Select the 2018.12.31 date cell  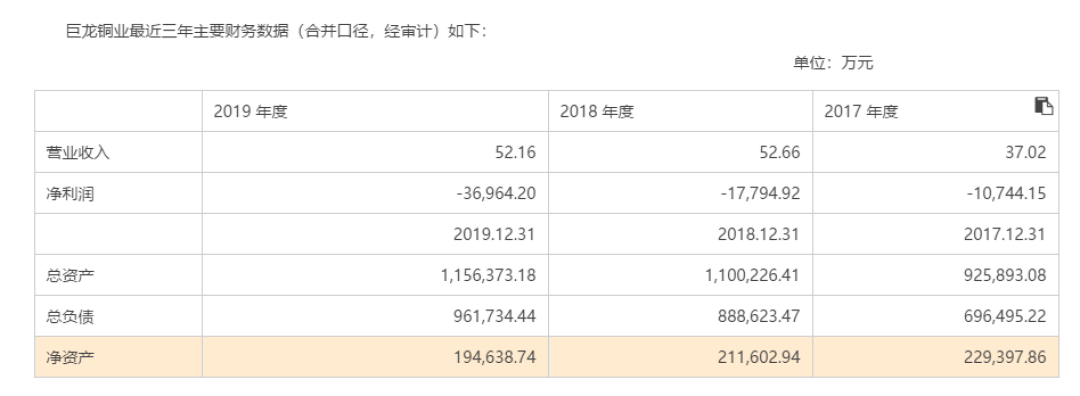click(x=681, y=234)
